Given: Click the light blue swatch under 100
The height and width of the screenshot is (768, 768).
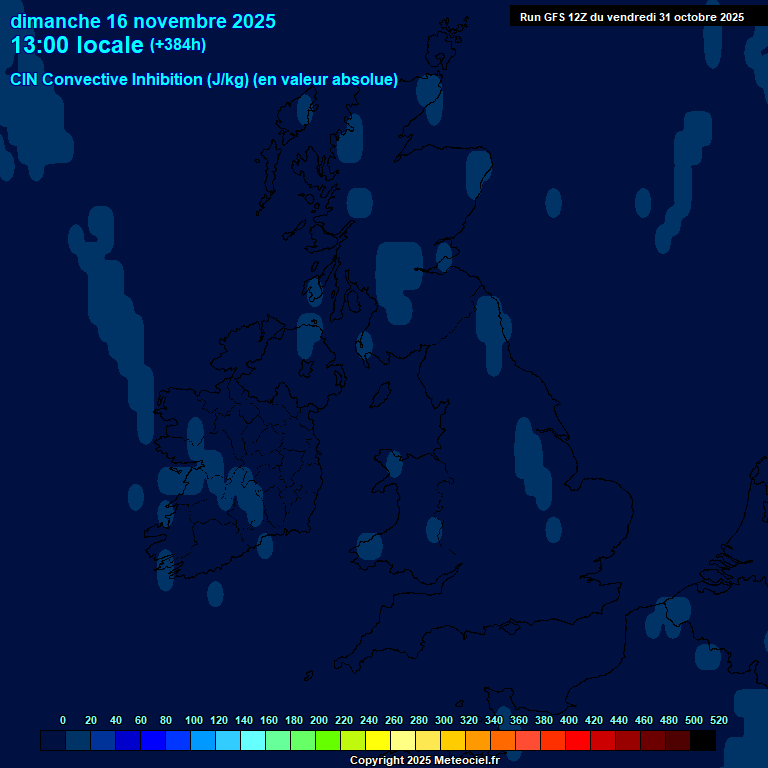Looking at the screenshot, I should tap(203, 741).
